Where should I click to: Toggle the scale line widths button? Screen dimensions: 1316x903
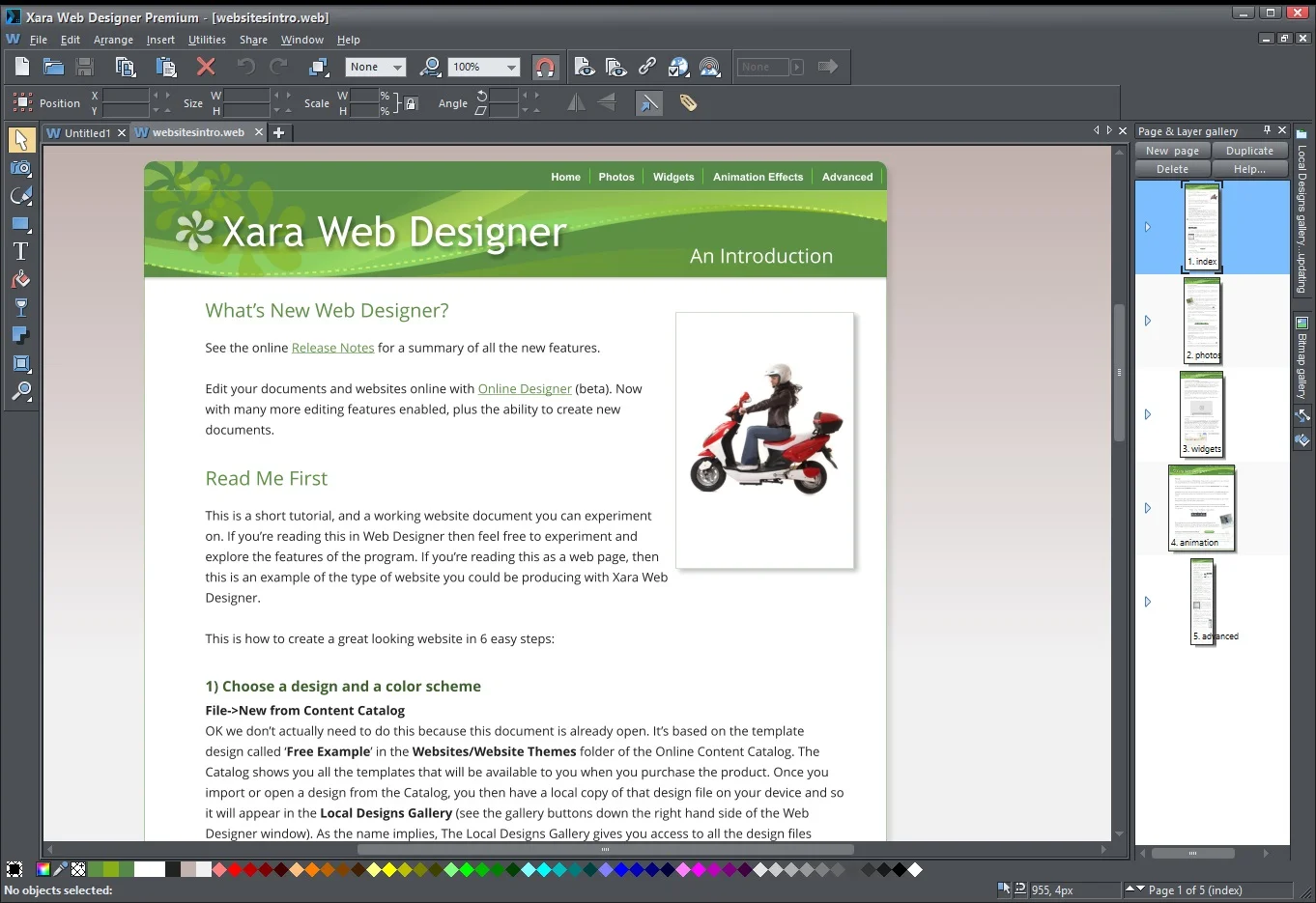[x=649, y=102]
